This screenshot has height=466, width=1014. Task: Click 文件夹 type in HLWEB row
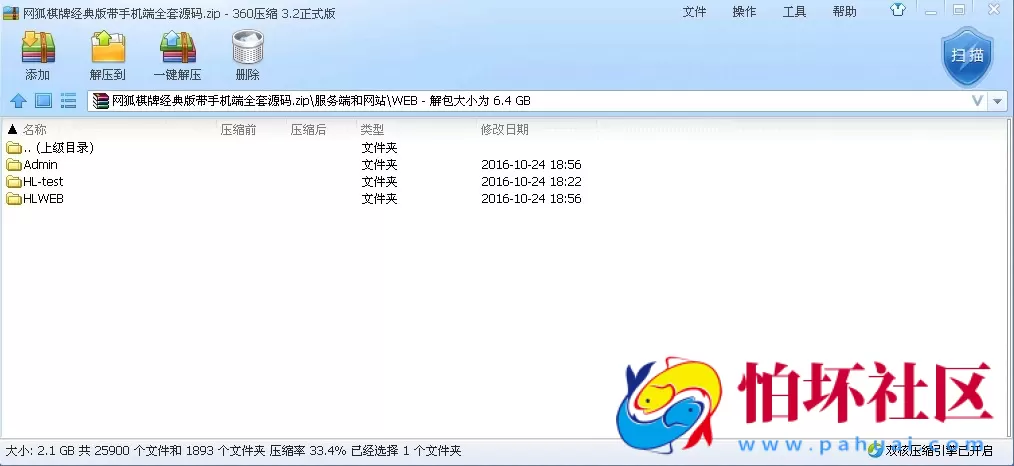click(x=379, y=199)
